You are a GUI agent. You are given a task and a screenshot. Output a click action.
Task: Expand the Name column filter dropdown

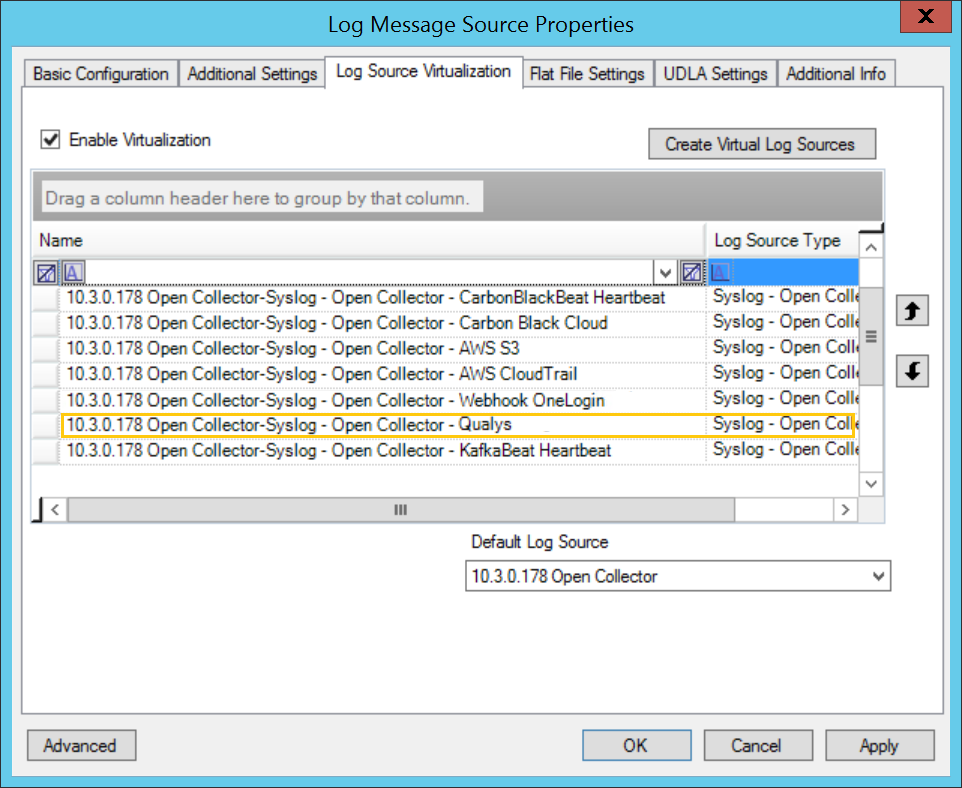(664, 272)
